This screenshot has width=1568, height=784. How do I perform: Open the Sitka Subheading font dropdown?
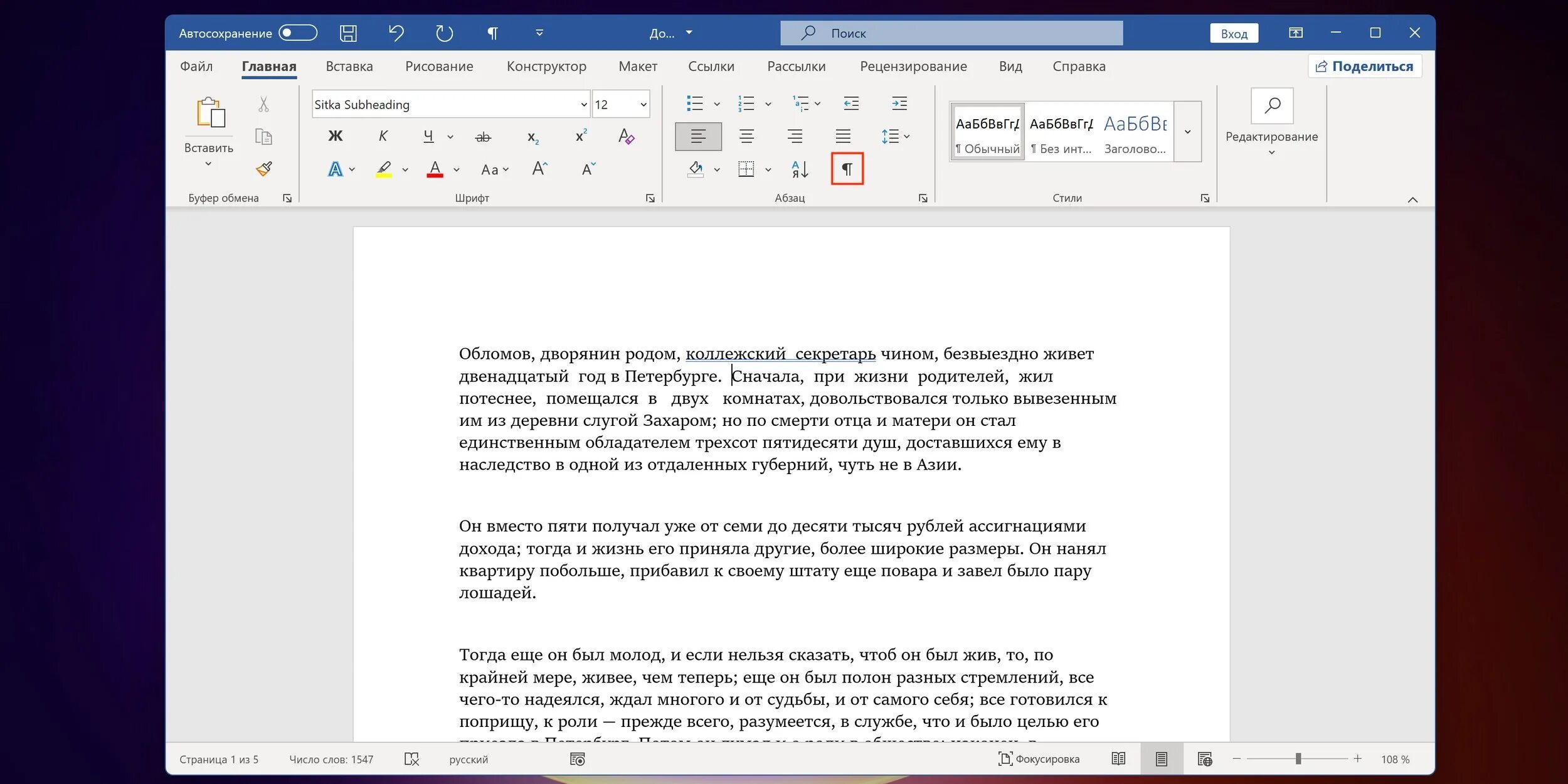[583, 105]
